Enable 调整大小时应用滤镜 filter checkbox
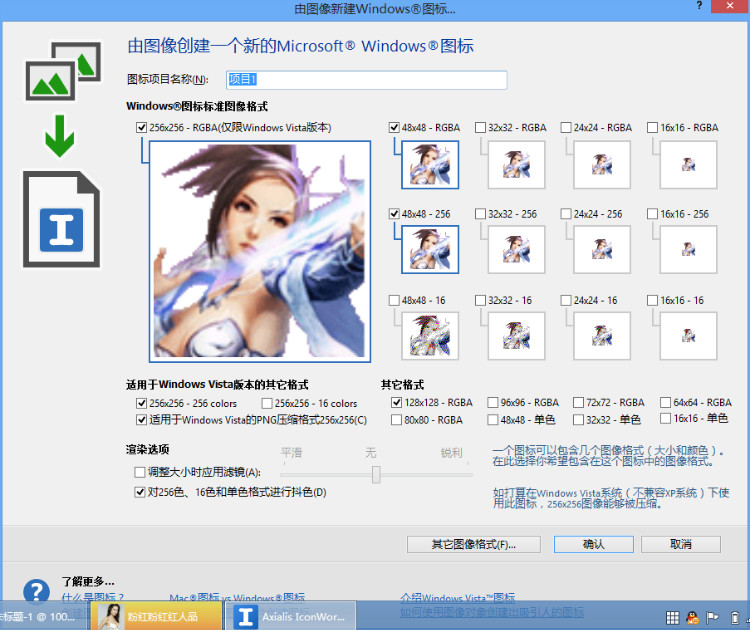 tap(140, 473)
